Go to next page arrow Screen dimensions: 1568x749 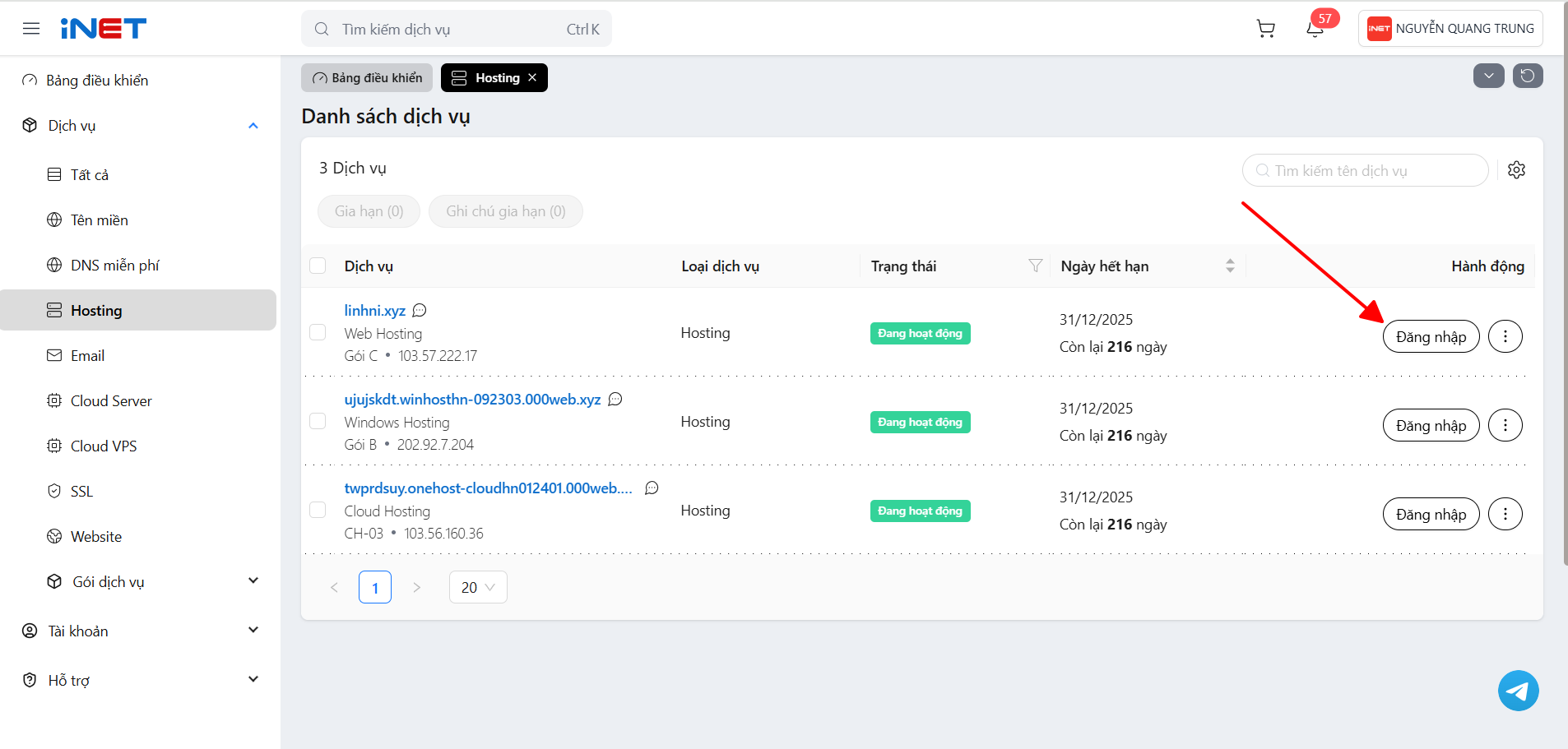(416, 587)
